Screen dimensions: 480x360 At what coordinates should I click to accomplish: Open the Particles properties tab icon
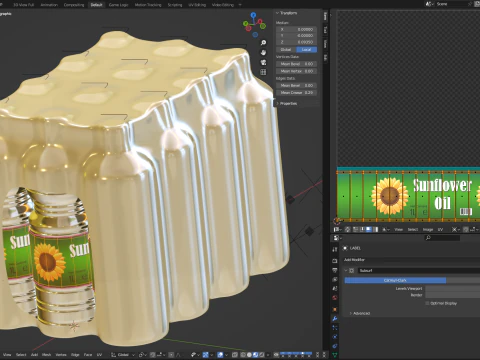point(335,328)
